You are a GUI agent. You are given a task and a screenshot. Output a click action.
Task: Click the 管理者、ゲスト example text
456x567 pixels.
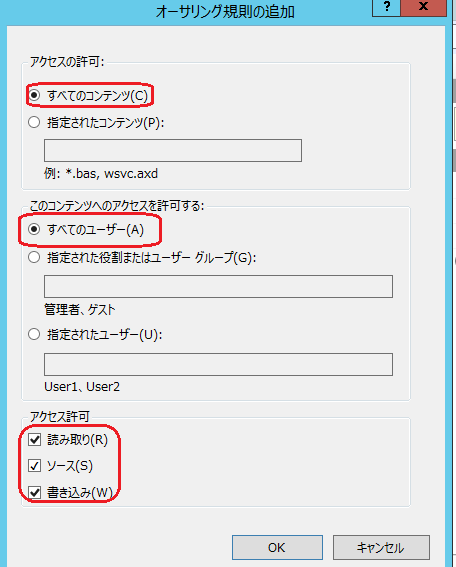coord(80,310)
